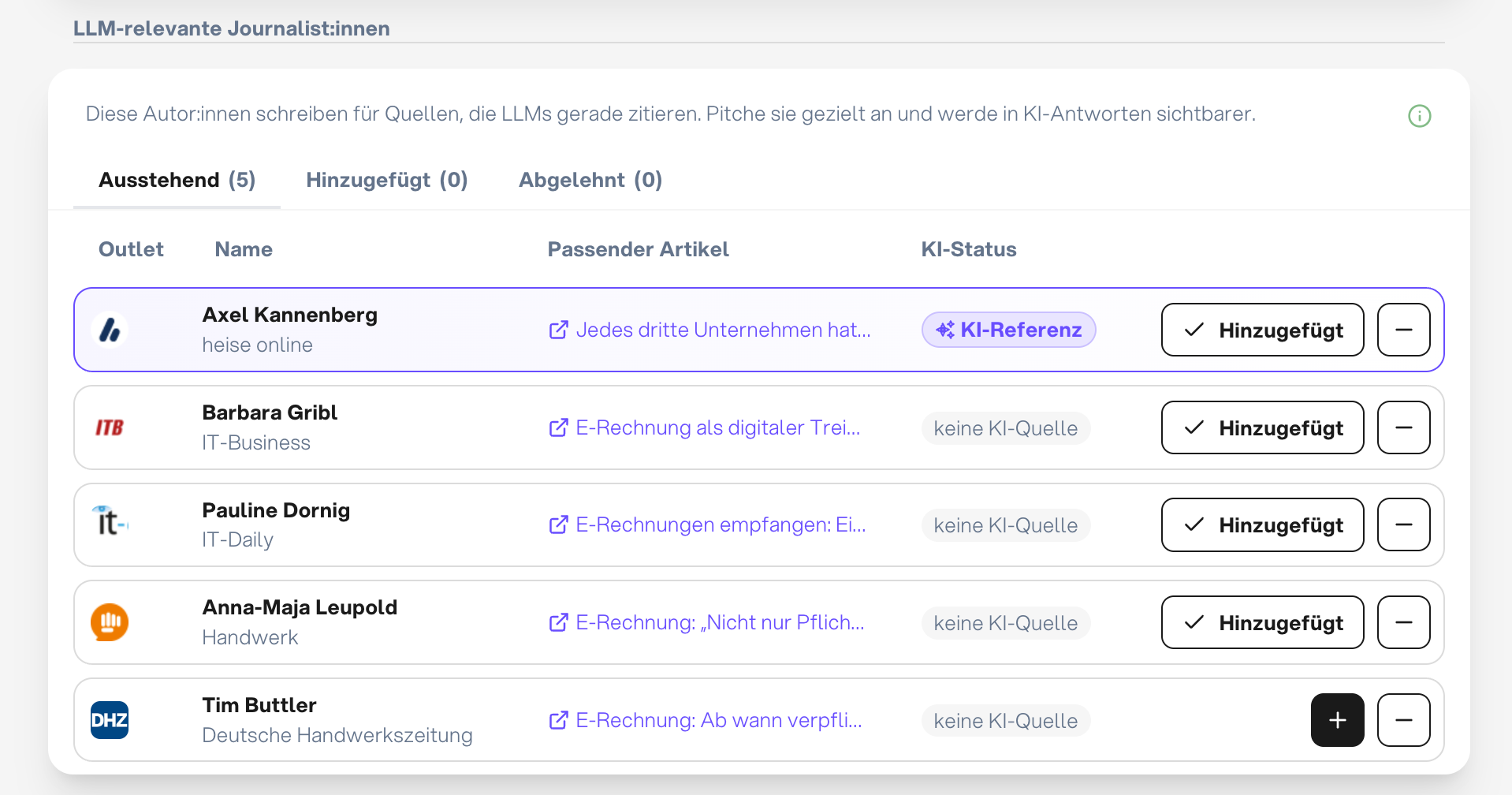Toggle Hinzugefügt for Barbara Gribl

pyautogui.click(x=1262, y=427)
